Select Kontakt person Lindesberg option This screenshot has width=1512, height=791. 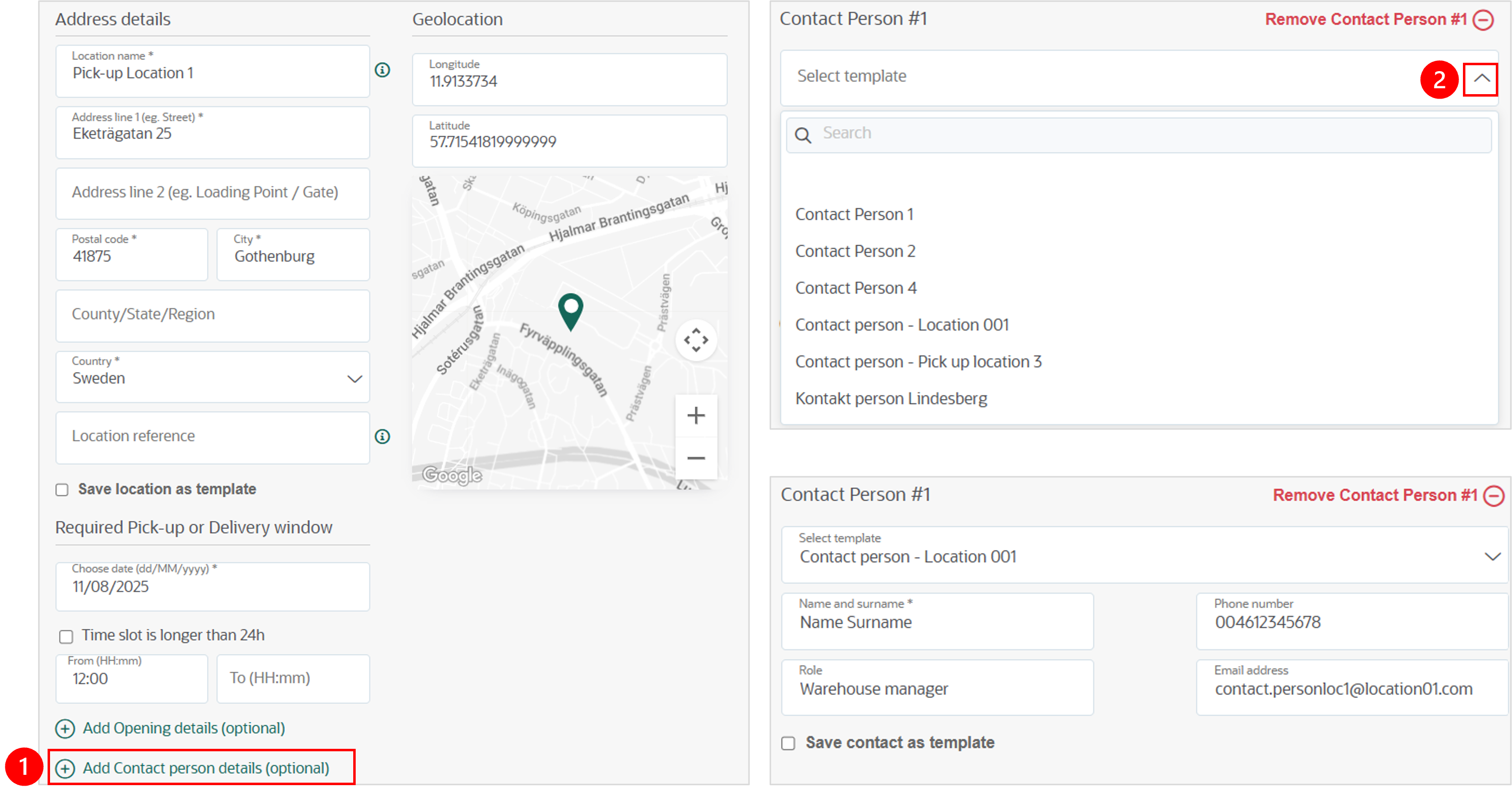[891, 399]
